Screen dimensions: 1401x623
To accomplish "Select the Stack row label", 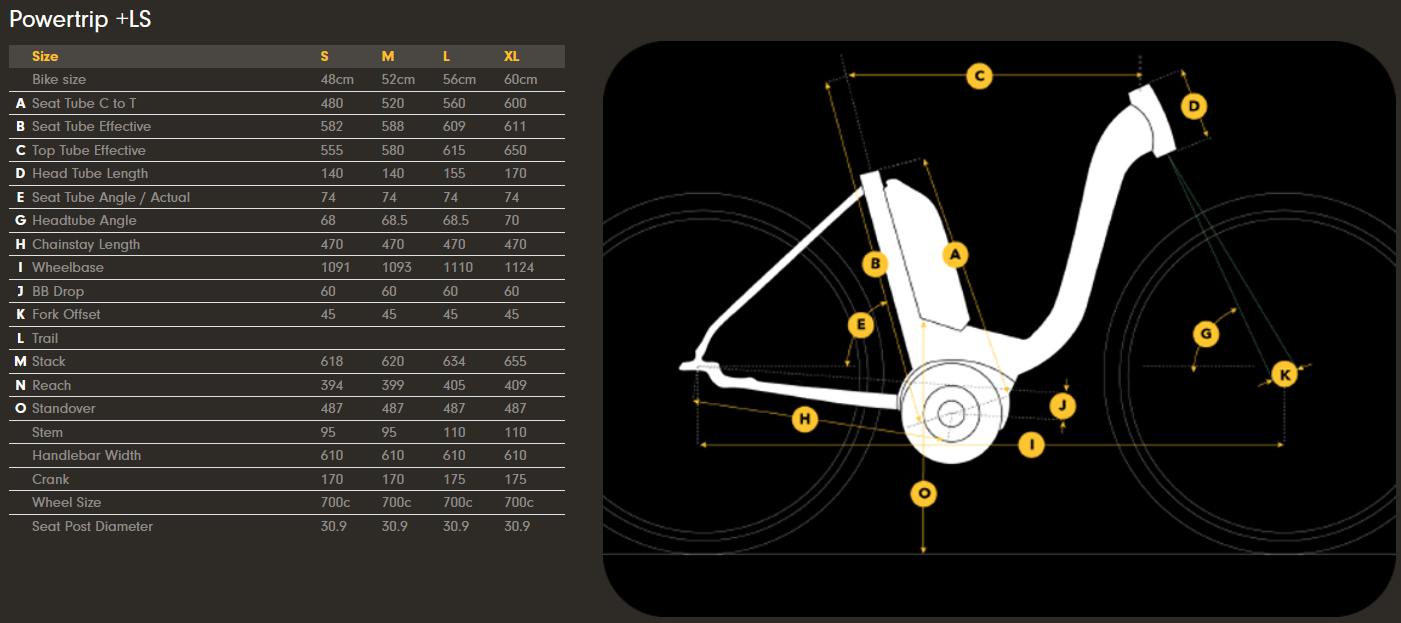I will point(48,361).
